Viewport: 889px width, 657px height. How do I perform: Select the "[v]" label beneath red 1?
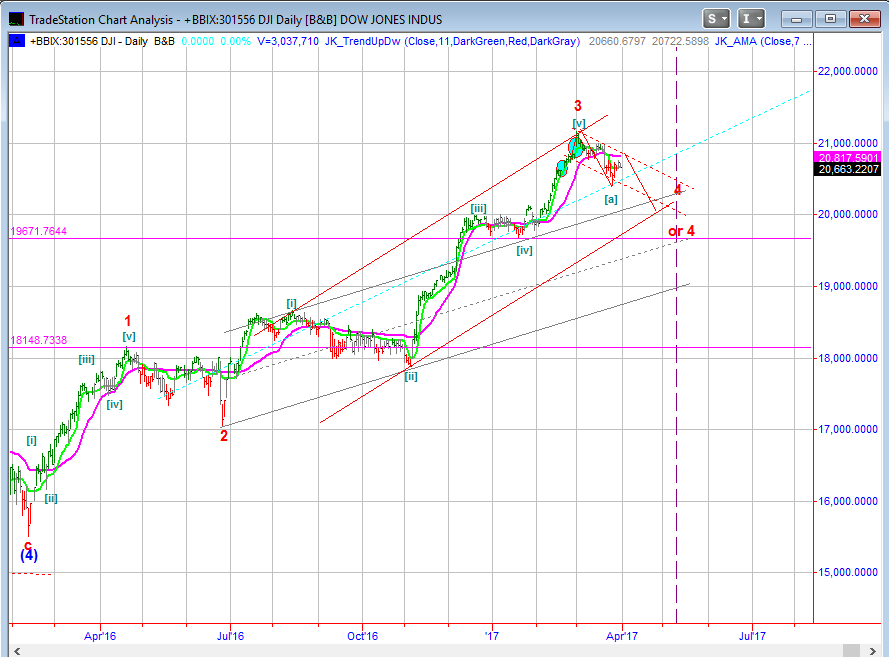129,336
